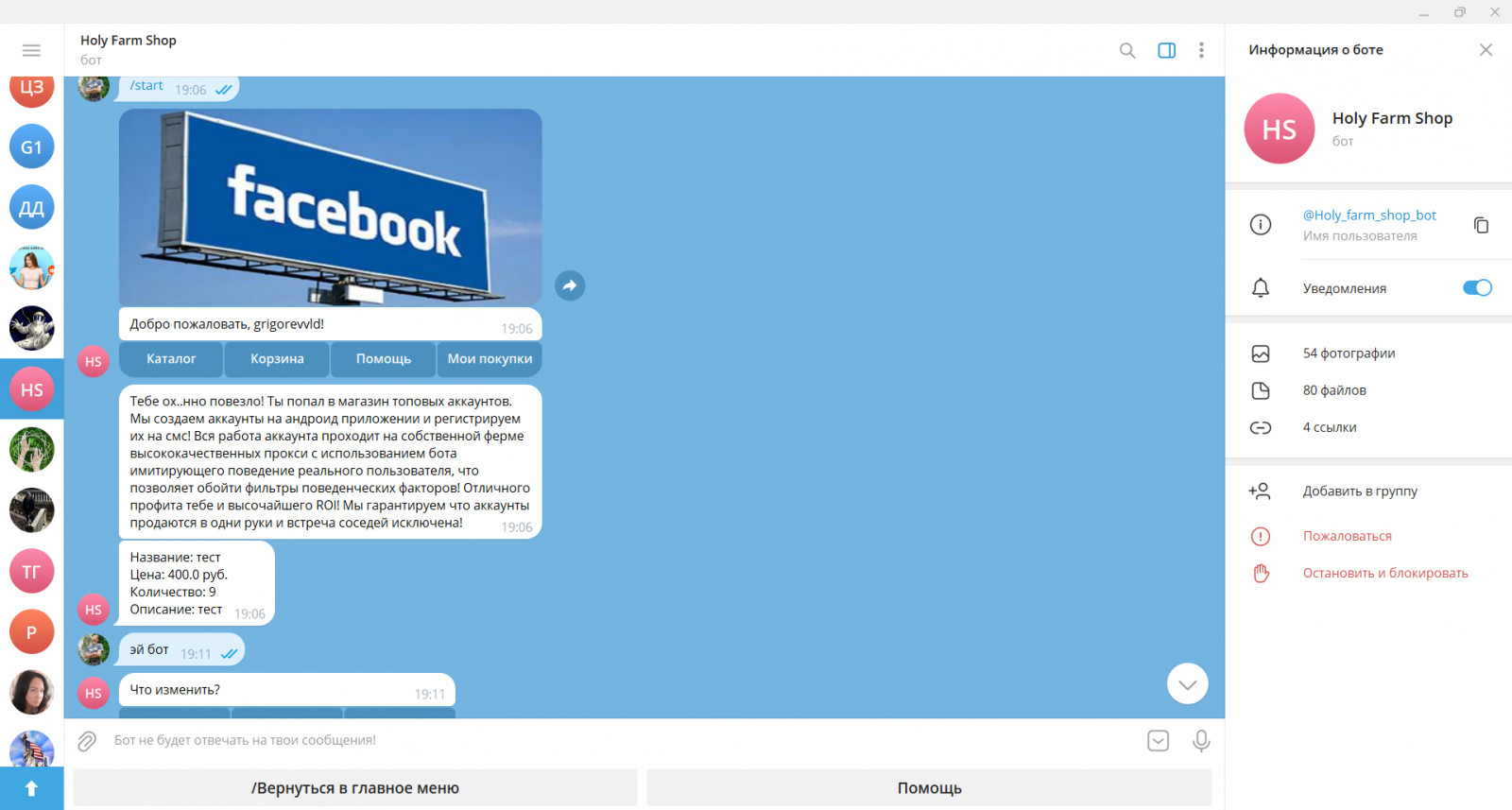1512x810 pixels.
Task: Open the chat below the 'ДД' avatar
Action: pos(32,268)
